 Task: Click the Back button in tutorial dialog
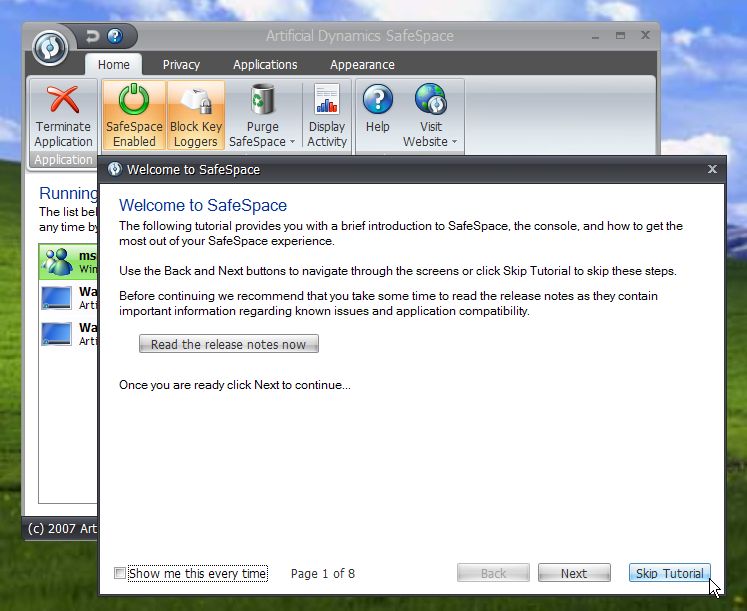point(493,573)
